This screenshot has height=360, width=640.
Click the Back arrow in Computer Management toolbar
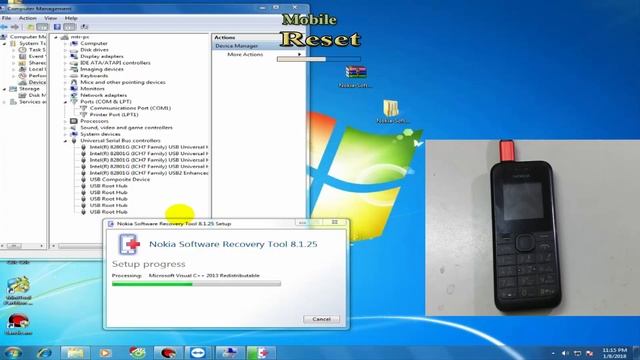coord(4,27)
